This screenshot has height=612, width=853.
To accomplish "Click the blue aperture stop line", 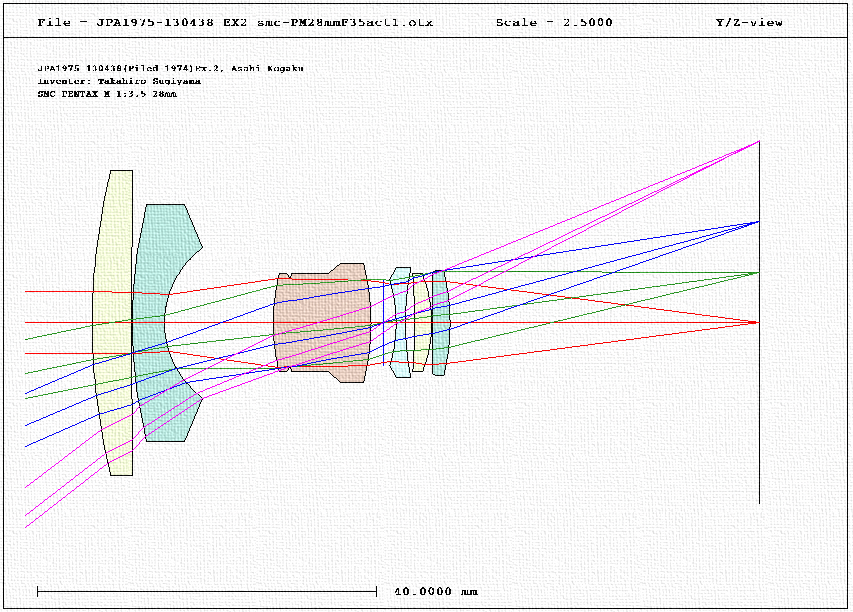I will [x=384, y=323].
